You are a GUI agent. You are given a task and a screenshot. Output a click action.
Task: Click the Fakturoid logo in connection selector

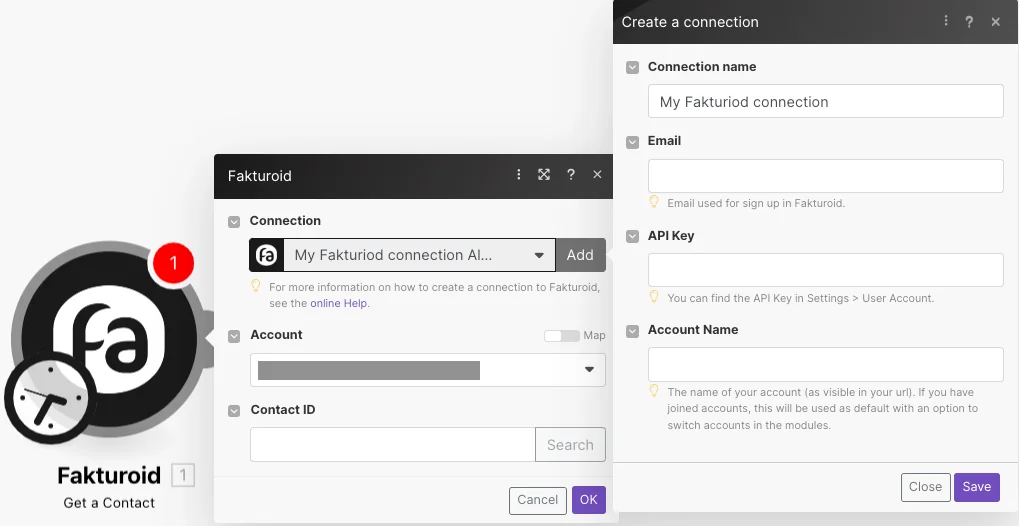point(266,255)
